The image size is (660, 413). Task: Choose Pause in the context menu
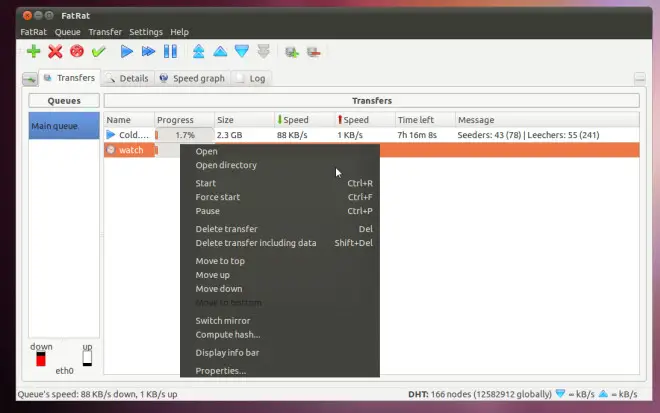pyautogui.click(x=280, y=211)
